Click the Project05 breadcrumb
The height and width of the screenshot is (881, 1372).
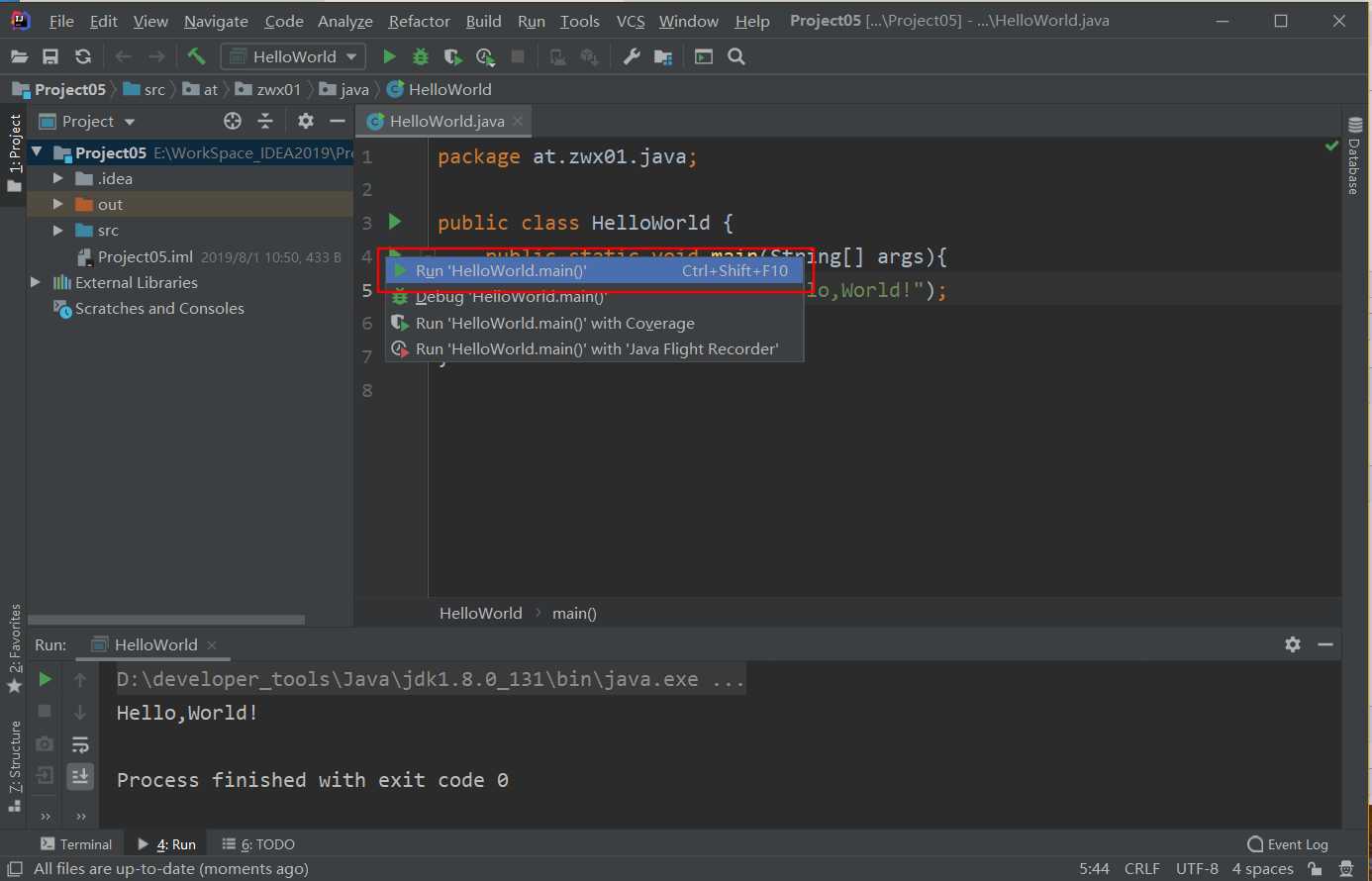click(x=59, y=89)
